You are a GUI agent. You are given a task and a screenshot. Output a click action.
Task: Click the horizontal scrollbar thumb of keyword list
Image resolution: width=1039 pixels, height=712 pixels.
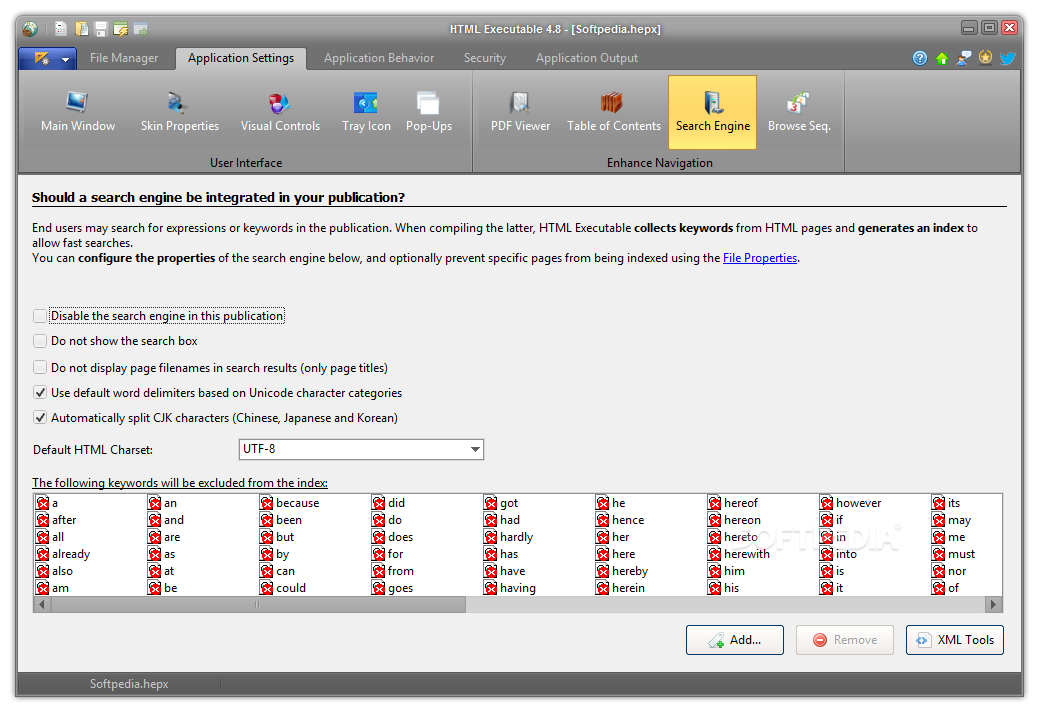tap(257, 604)
